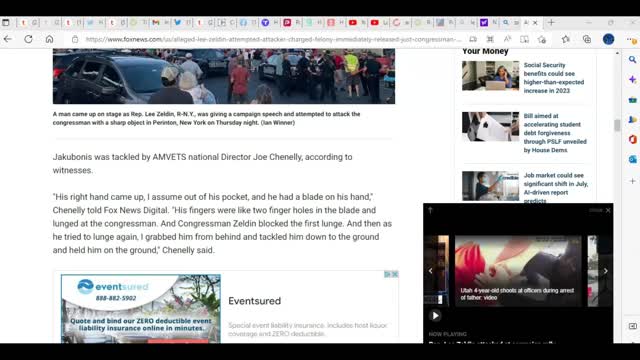Viewport: 640px width, 360px height.
Task: Open Collections icon in browser toolbar
Action: point(587,39)
